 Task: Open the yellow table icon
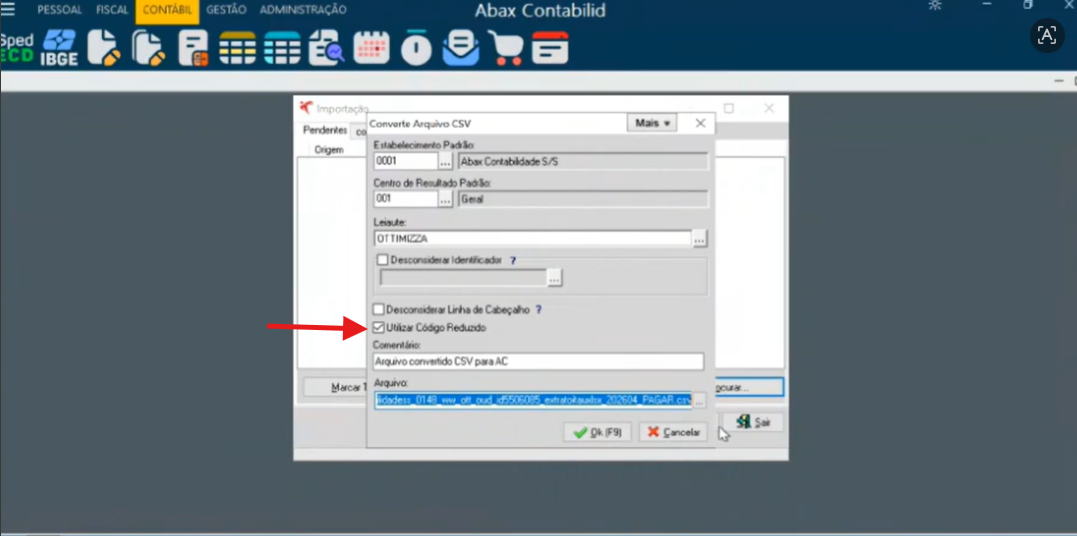pos(238,48)
